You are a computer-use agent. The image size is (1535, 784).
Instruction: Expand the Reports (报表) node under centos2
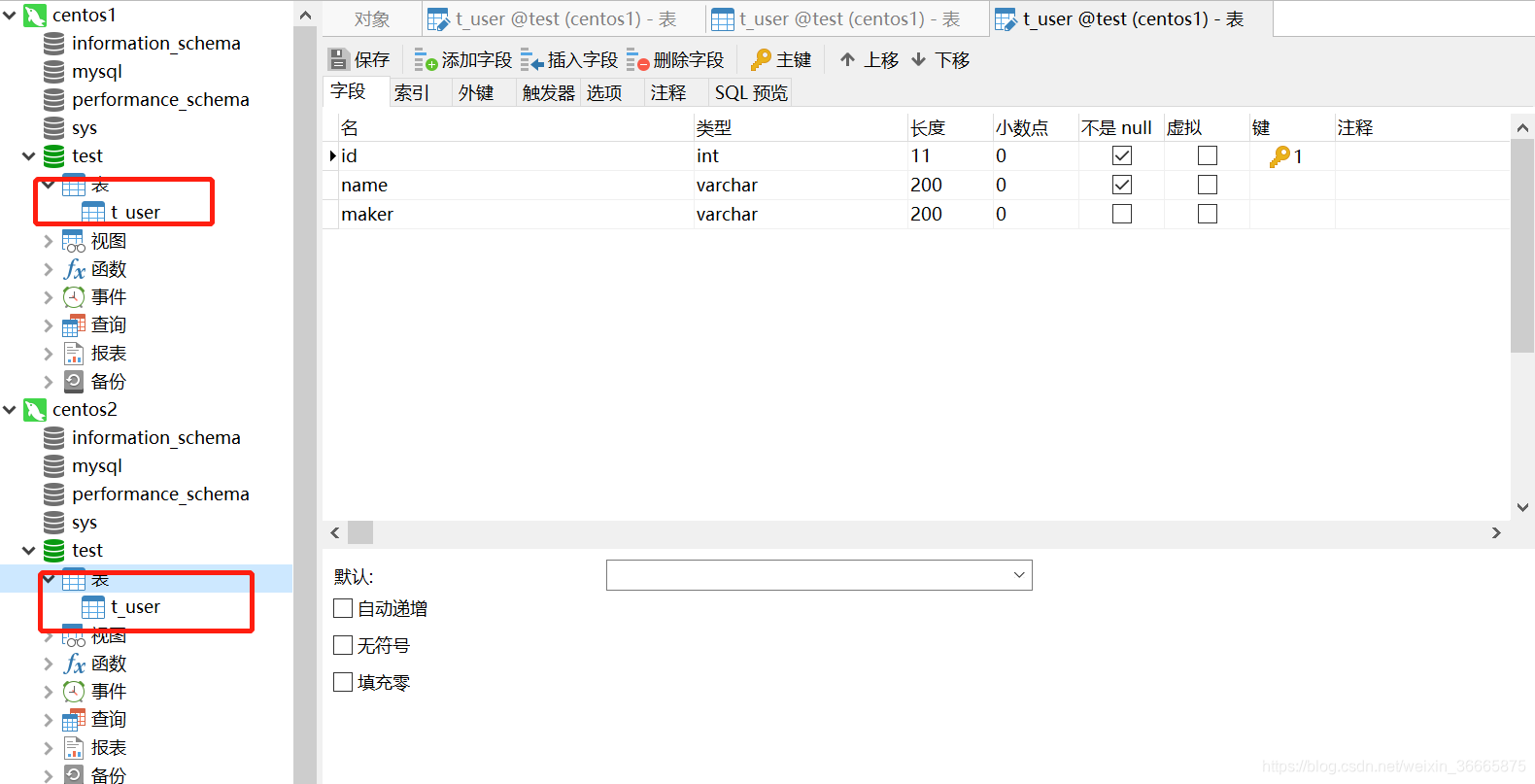[x=49, y=747]
